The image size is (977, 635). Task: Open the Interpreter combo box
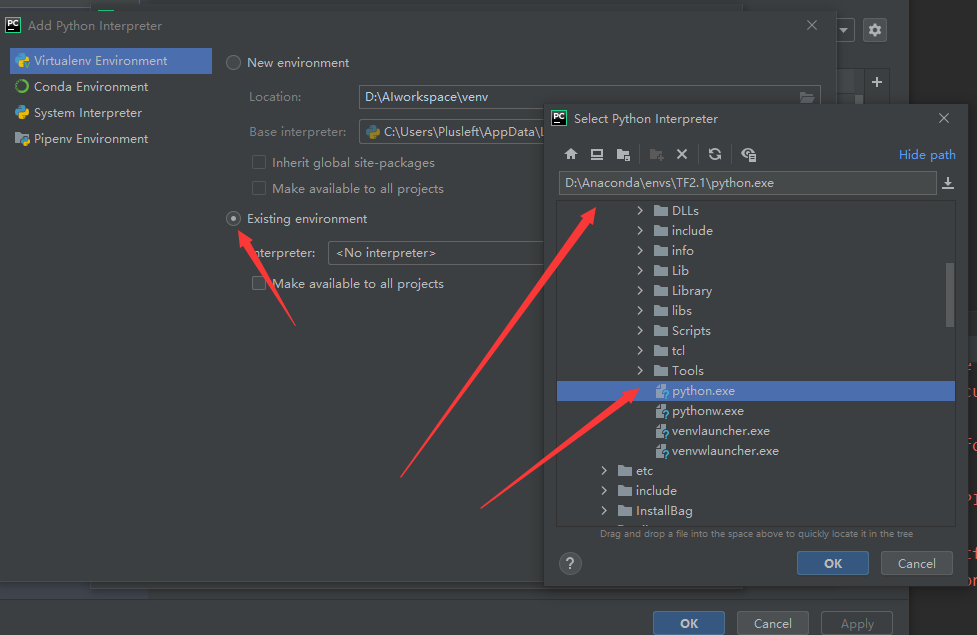[x=436, y=253]
